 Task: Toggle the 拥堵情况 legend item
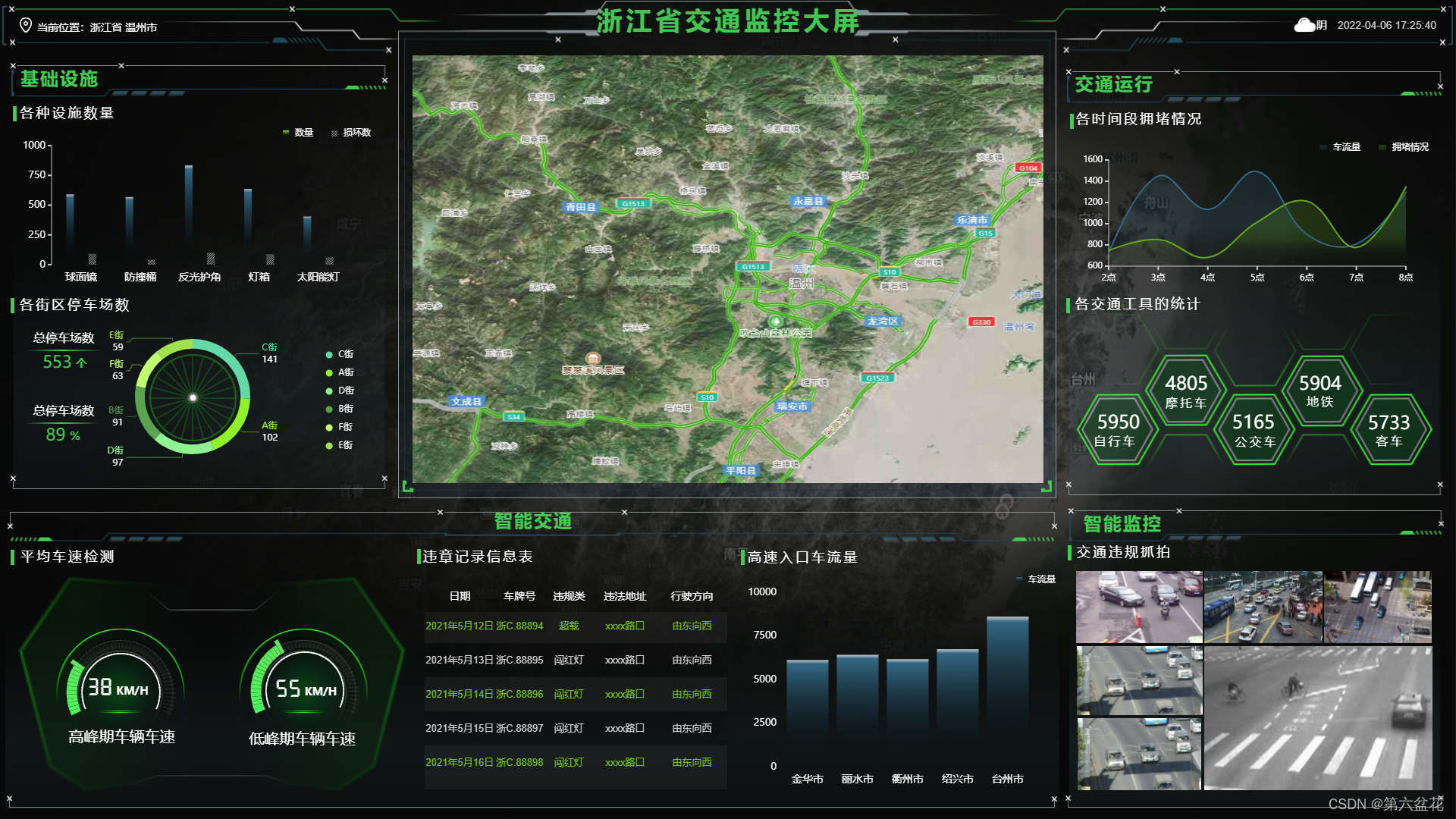[x=1404, y=147]
